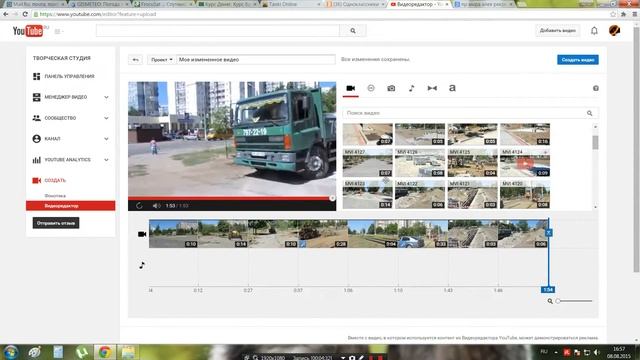The width and height of the screenshot is (640, 360).
Task: Open the Windows Start menu
Action: pyautogui.click(x=11, y=352)
